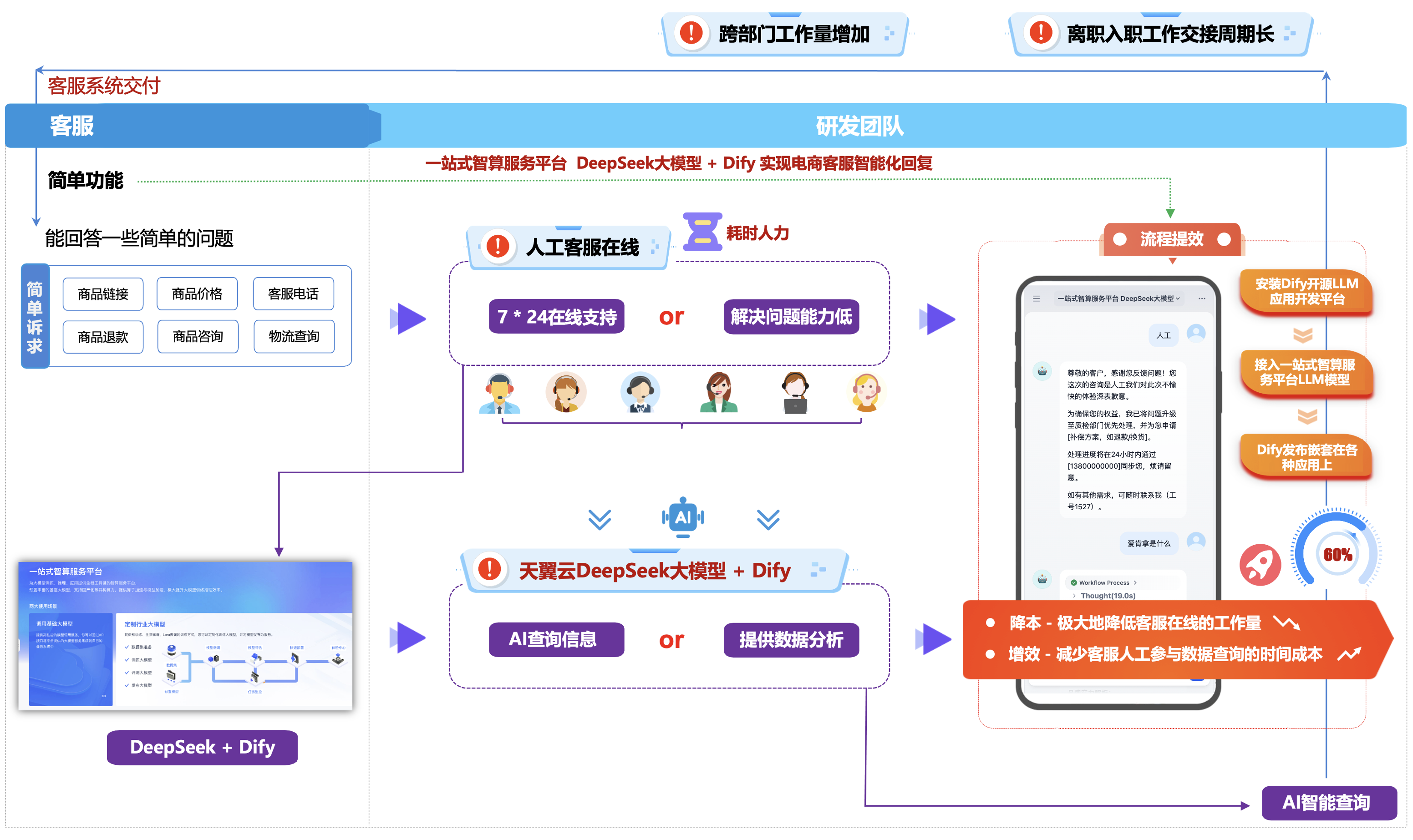Viewport: 1413px width, 840px height.
Task: Select the male agent avatar with red headset
Action: [x=499, y=393]
